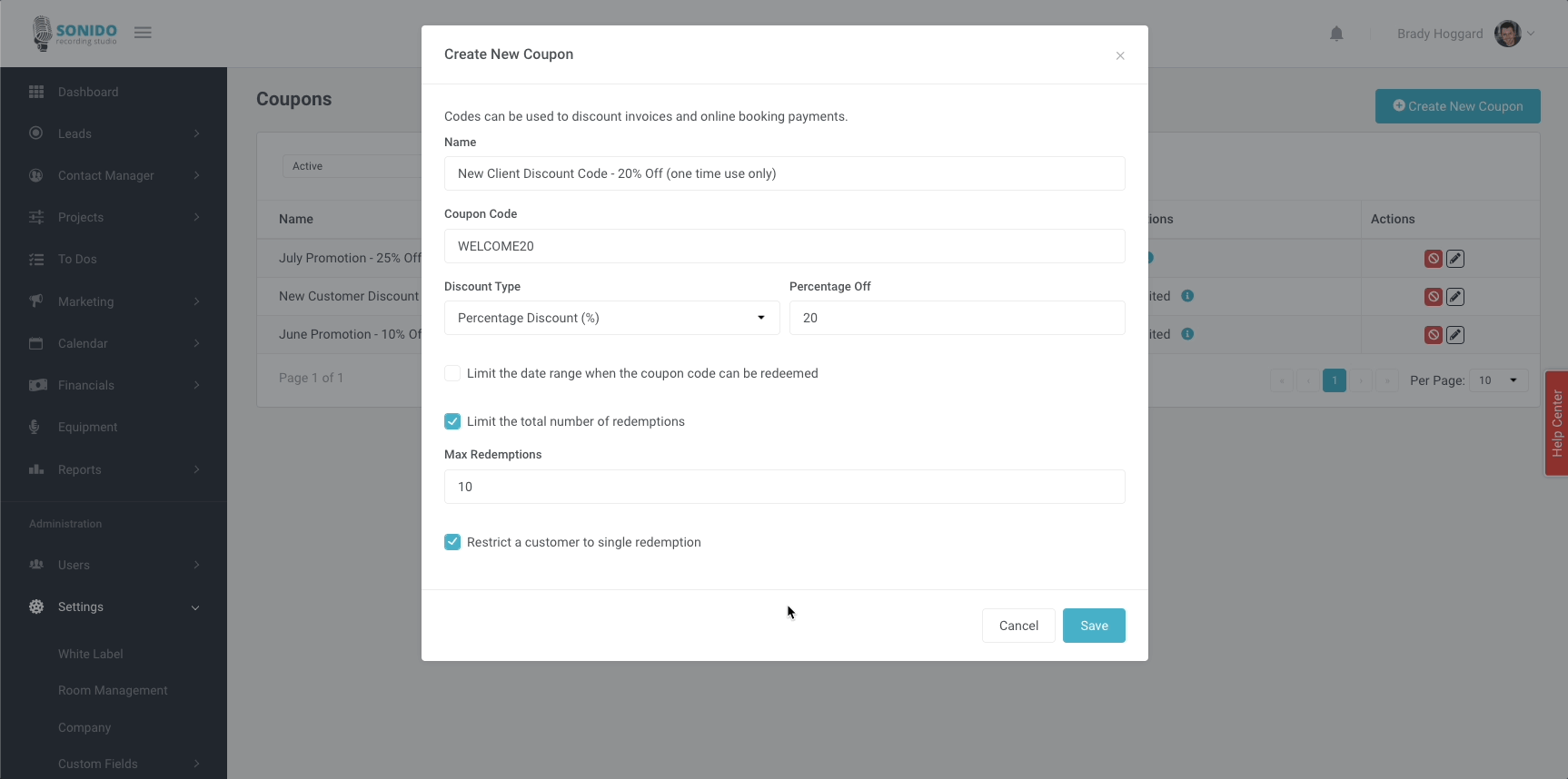The width and height of the screenshot is (1568, 779).
Task: Uncheck limit total number of redemptions
Action: pyautogui.click(x=452, y=421)
